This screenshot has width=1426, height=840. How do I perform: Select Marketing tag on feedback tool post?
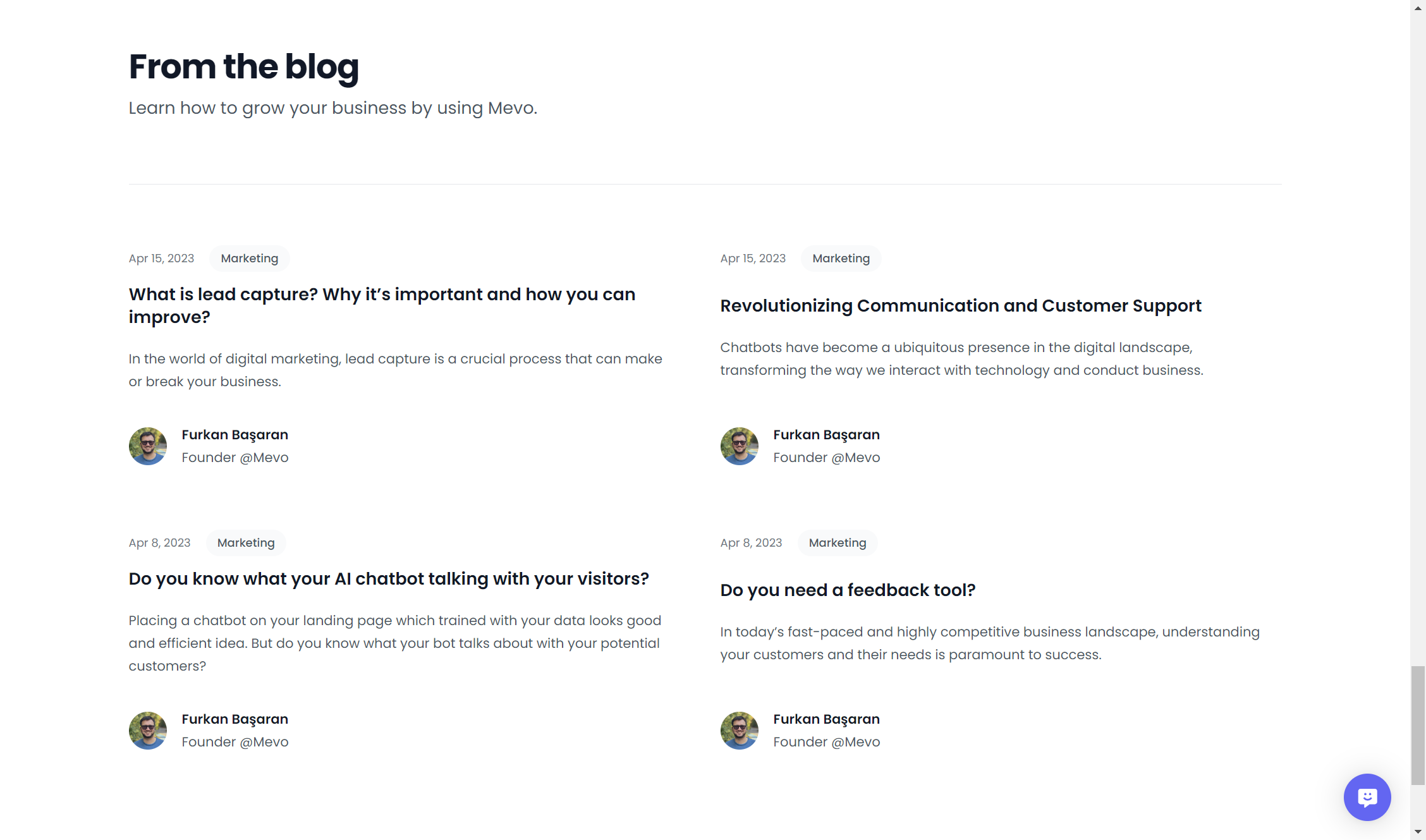pos(838,543)
